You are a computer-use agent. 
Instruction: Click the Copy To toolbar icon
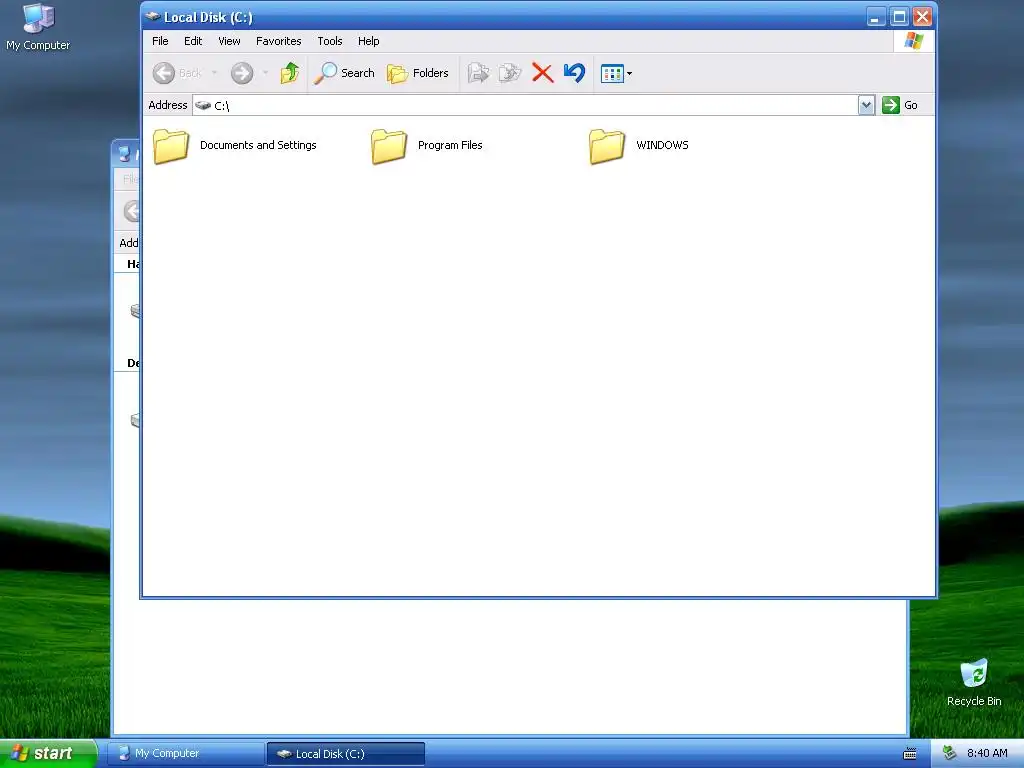(x=510, y=72)
